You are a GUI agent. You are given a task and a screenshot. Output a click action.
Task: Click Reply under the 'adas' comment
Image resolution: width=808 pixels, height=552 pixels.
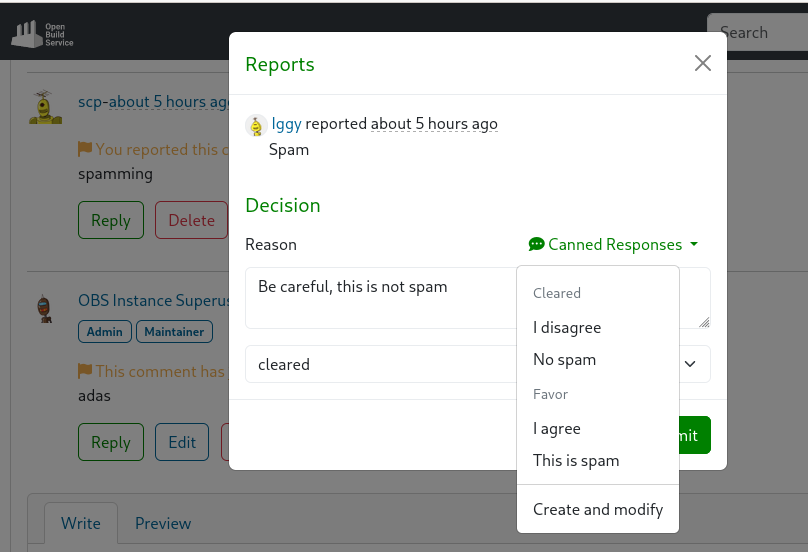111,442
